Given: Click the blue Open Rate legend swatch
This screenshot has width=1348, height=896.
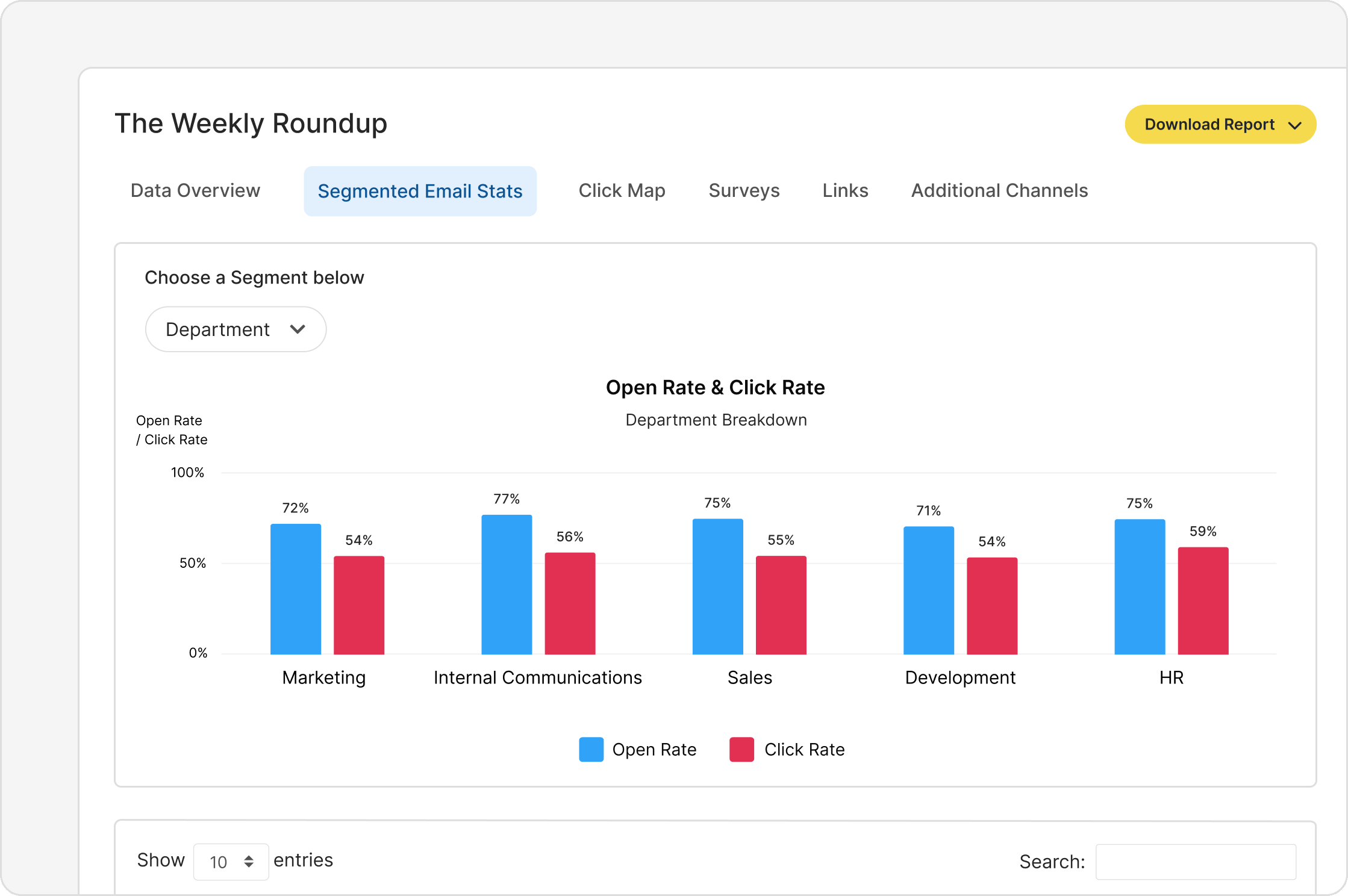Looking at the screenshot, I should pyautogui.click(x=591, y=750).
